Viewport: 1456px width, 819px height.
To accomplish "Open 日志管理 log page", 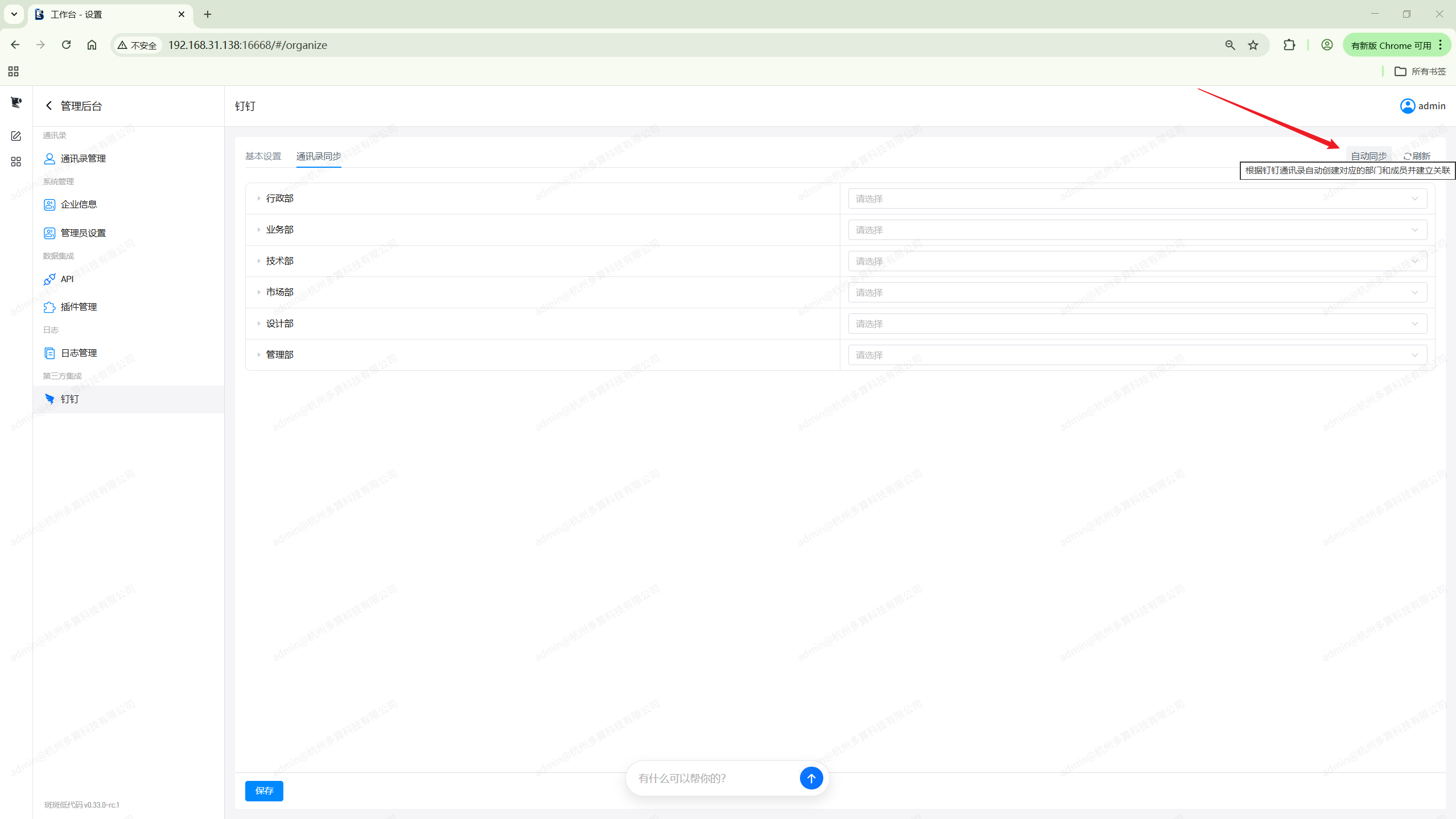I will pos(79,353).
